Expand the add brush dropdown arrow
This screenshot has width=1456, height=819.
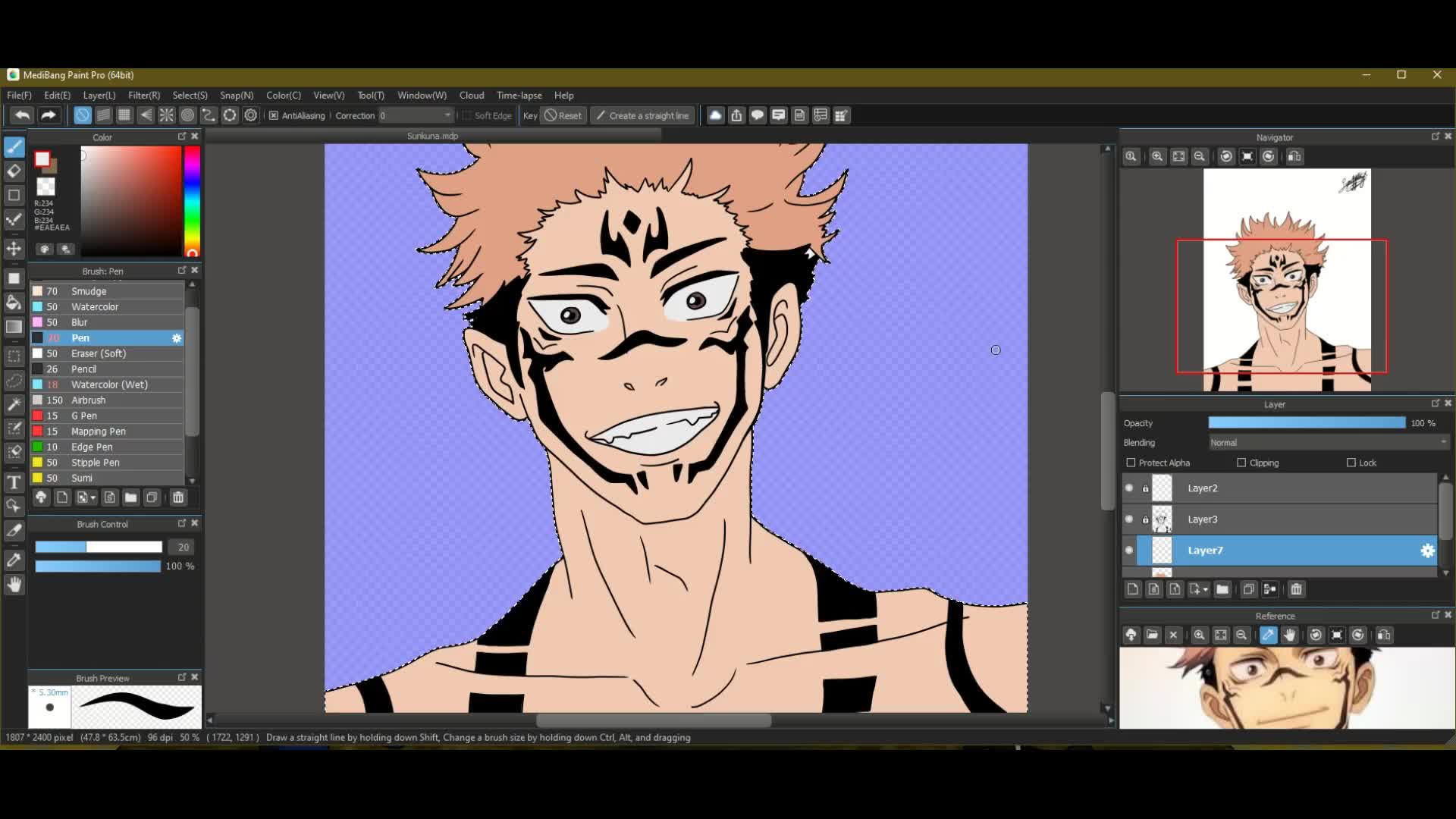click(x=93, y=497)
